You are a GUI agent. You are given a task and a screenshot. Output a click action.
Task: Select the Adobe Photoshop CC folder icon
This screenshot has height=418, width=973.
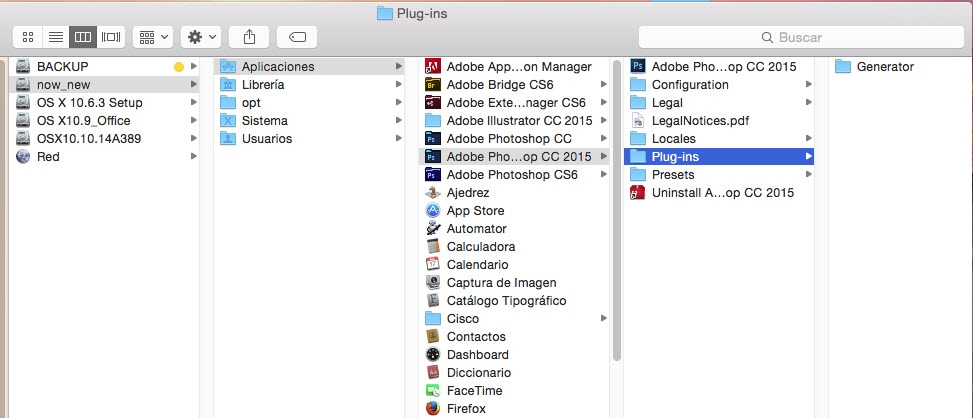[433, 138]
